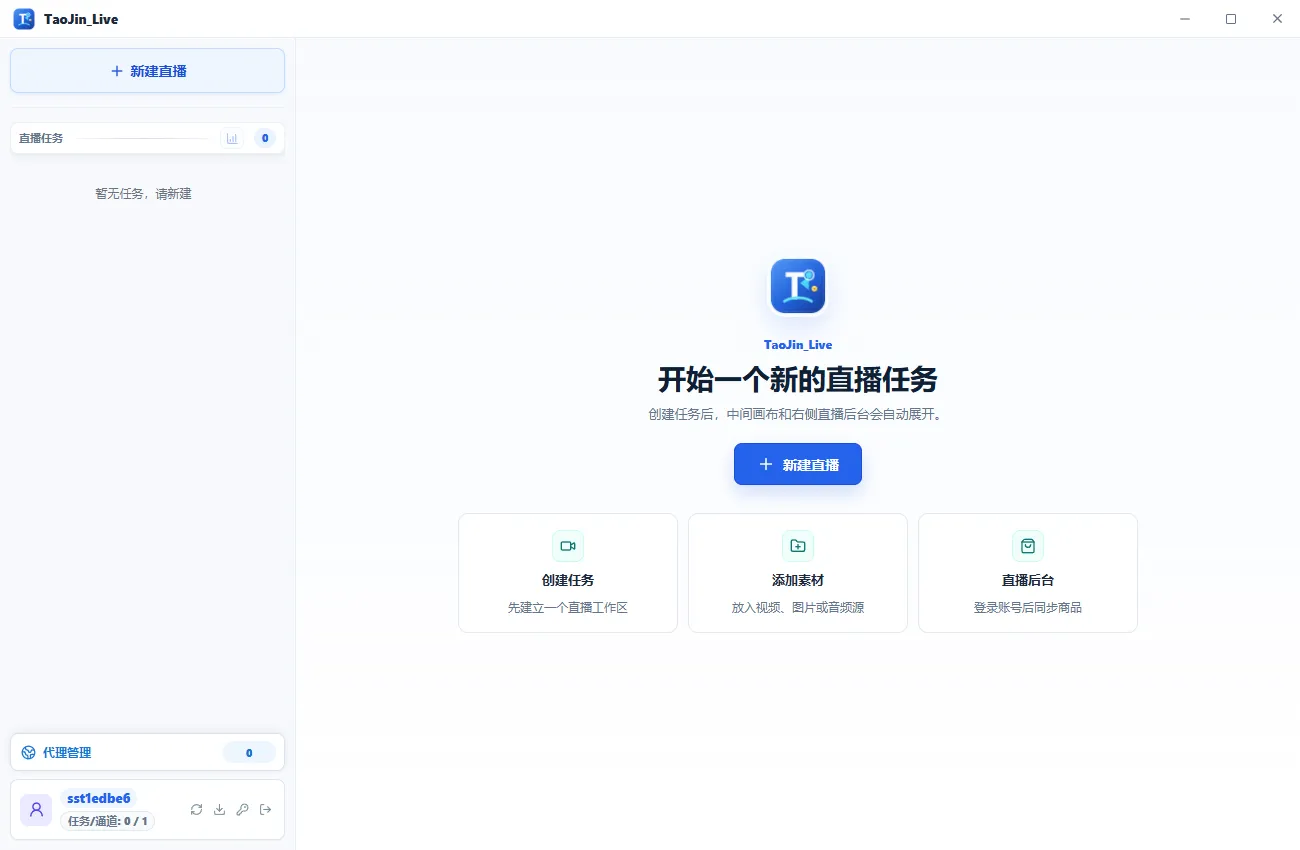The height and width of the screenshot is (850, 1300).
Task: Click the 新建直播 button in the sidebar
Action: tap(147, 71)
